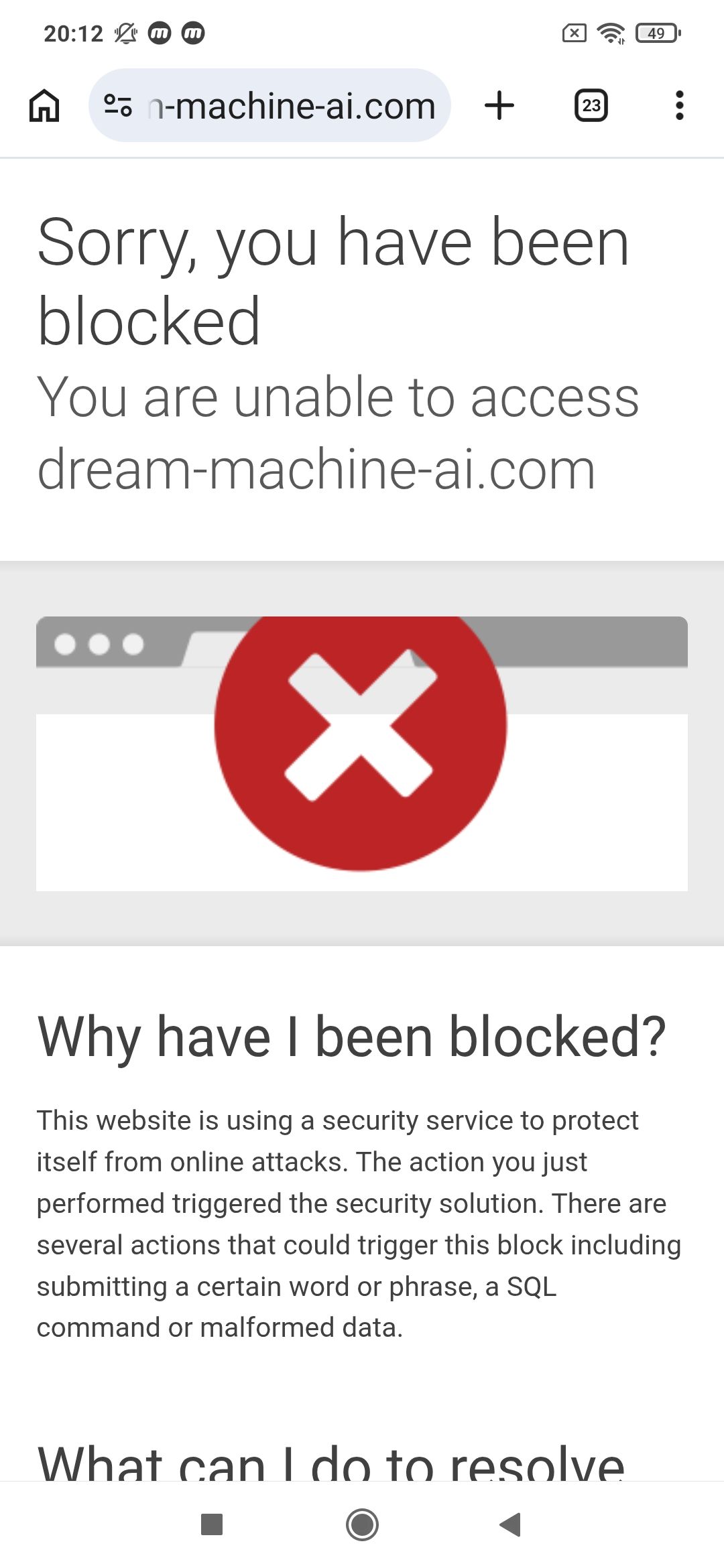724x1568 pixels.
Task: Tap the dream-machine-ai.com text in subtitle
Action: (x=316, y=469)
